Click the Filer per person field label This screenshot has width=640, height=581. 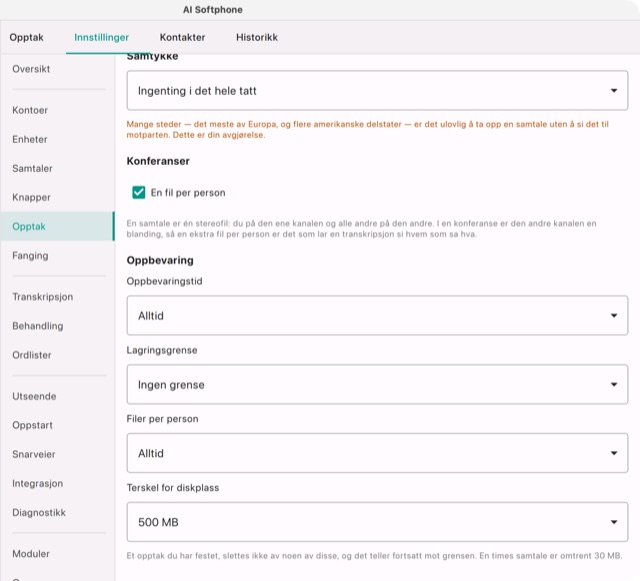tap(162, 419)
